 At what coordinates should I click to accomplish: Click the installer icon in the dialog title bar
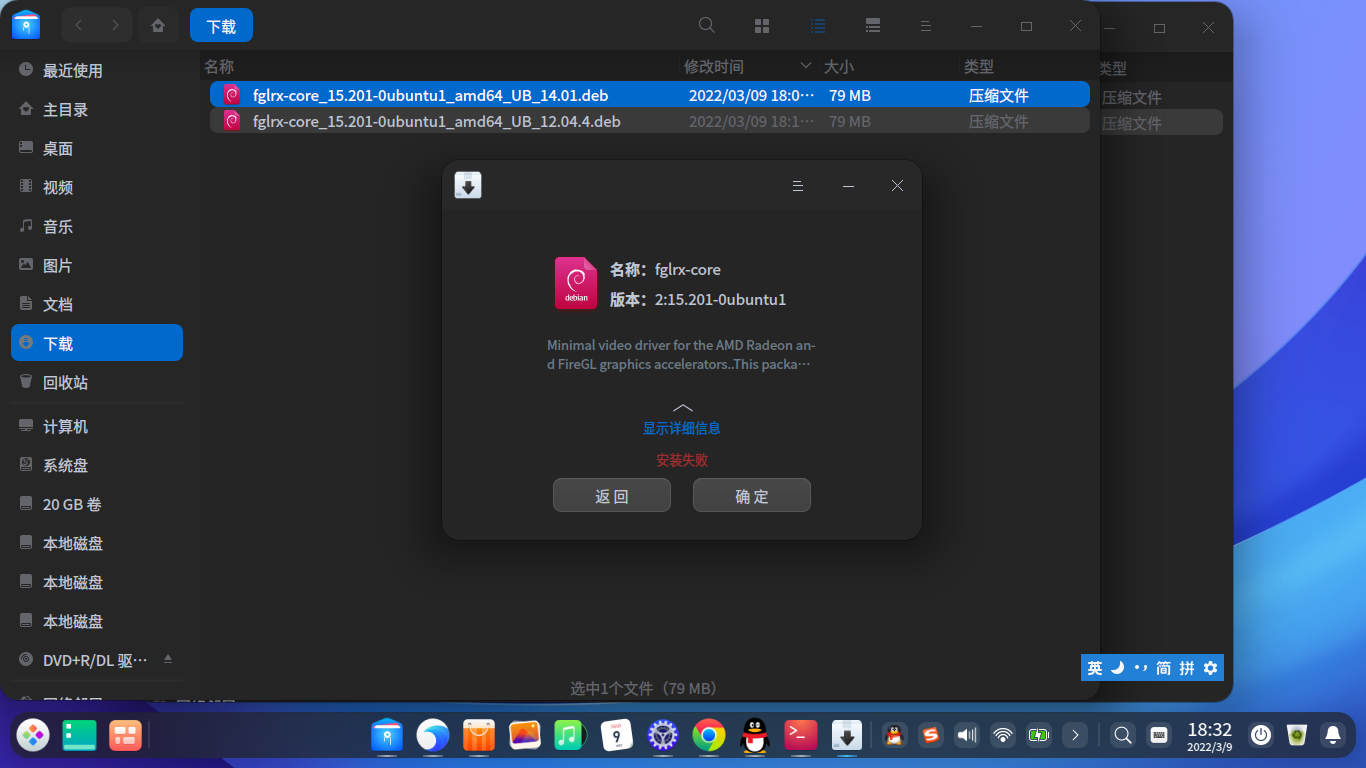[467, 185]
